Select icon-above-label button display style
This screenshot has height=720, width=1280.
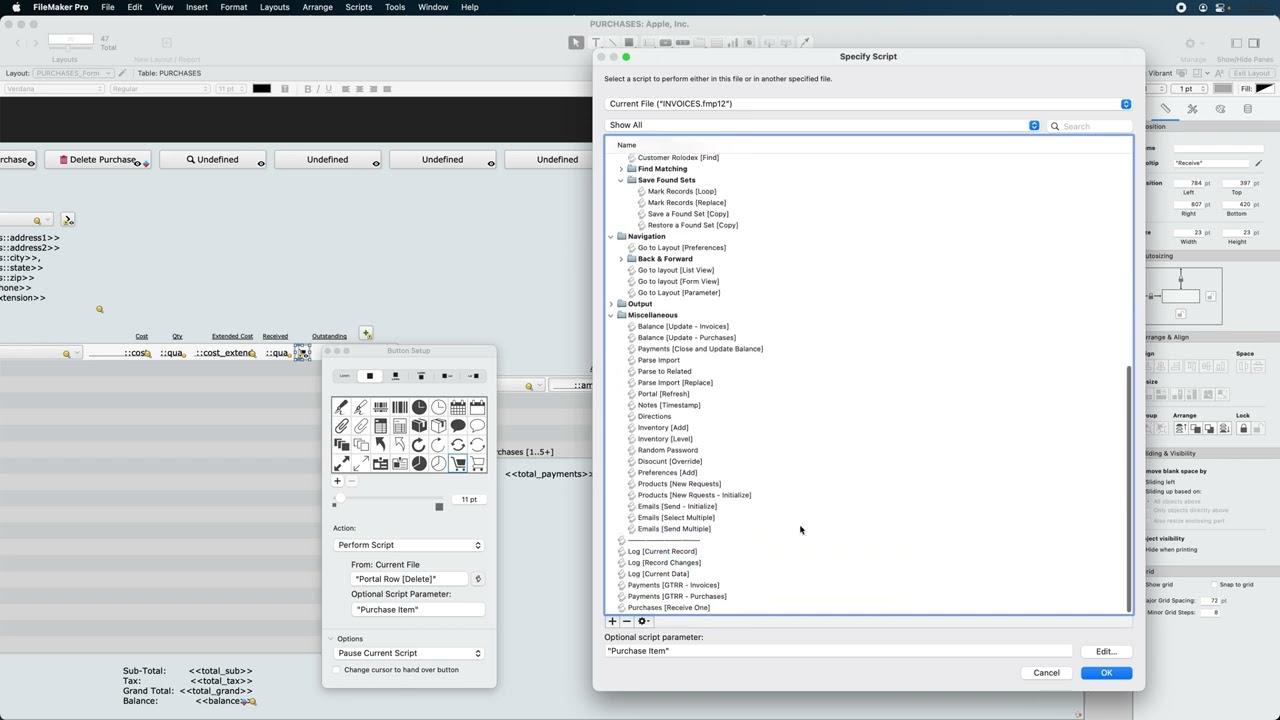[395, 376]
